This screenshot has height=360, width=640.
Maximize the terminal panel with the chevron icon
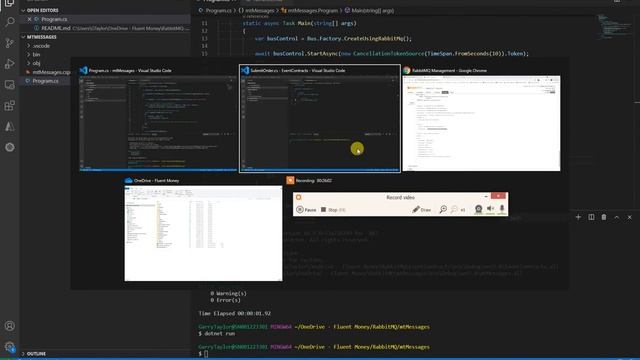click(x=617, y=217)
